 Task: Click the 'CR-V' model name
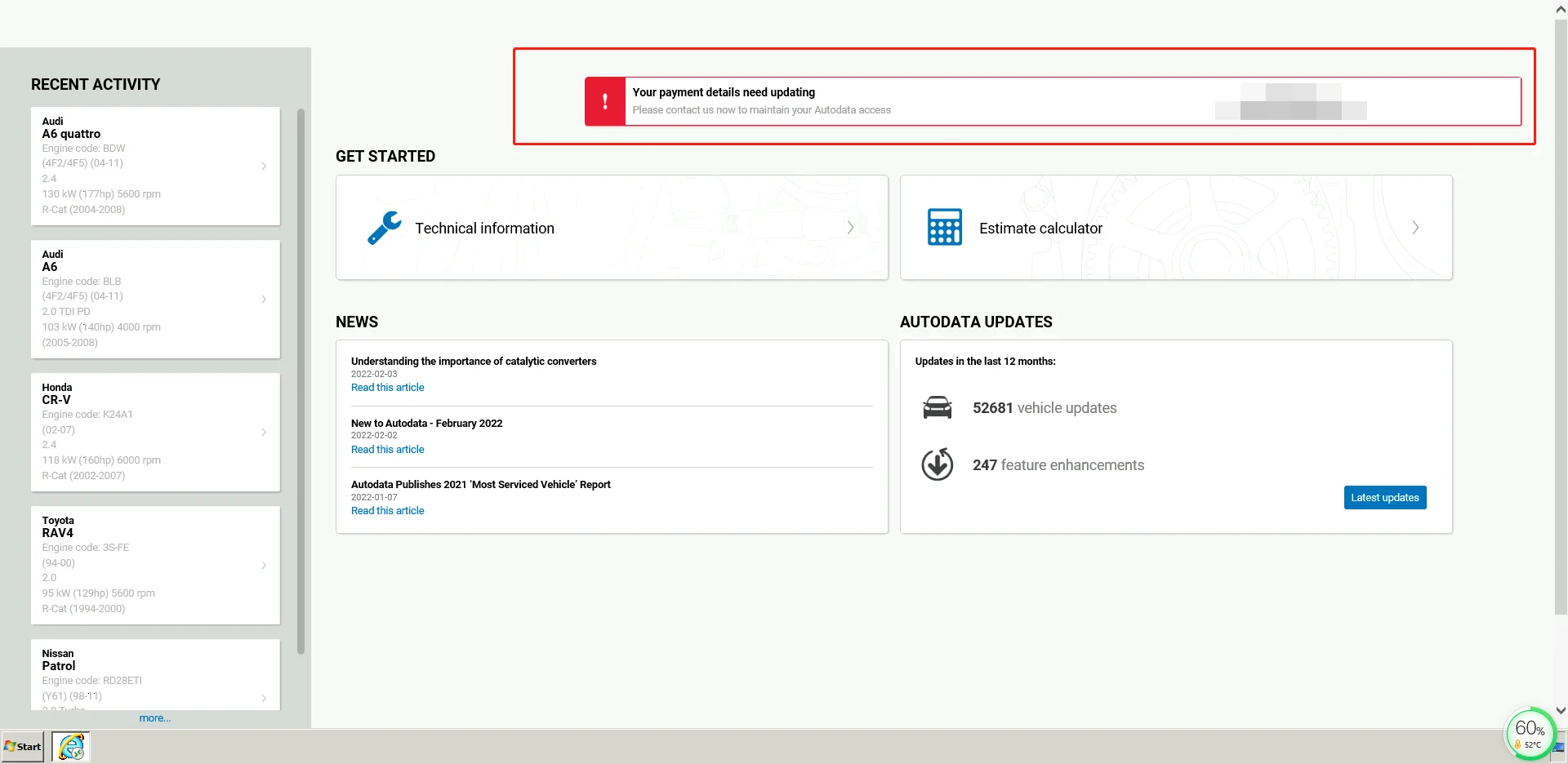[56, 400]
